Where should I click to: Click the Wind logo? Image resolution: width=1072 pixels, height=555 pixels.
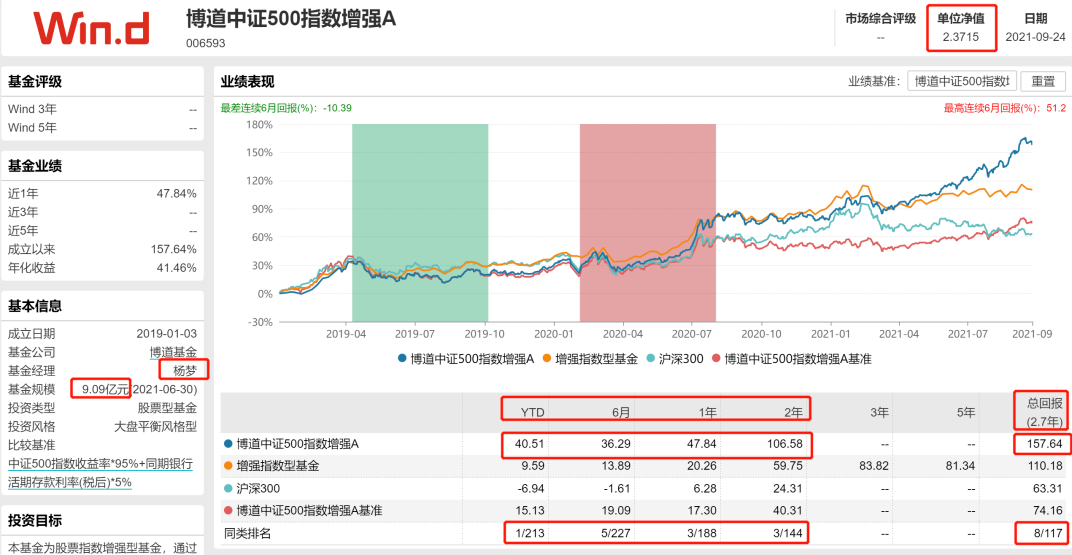pos(91,27)
